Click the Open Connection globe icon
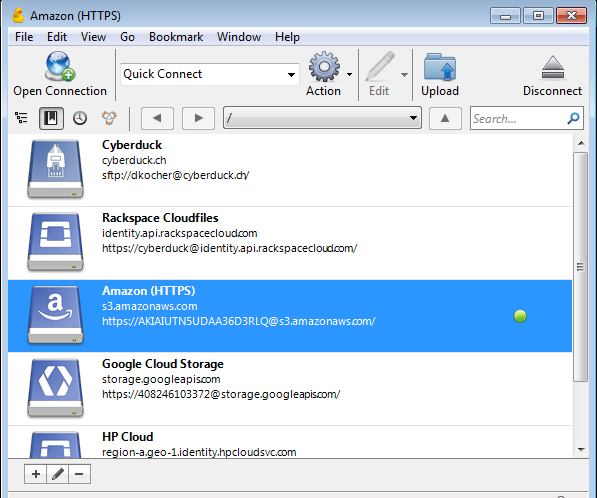597x498 pixels. click(x=60, y=66)
